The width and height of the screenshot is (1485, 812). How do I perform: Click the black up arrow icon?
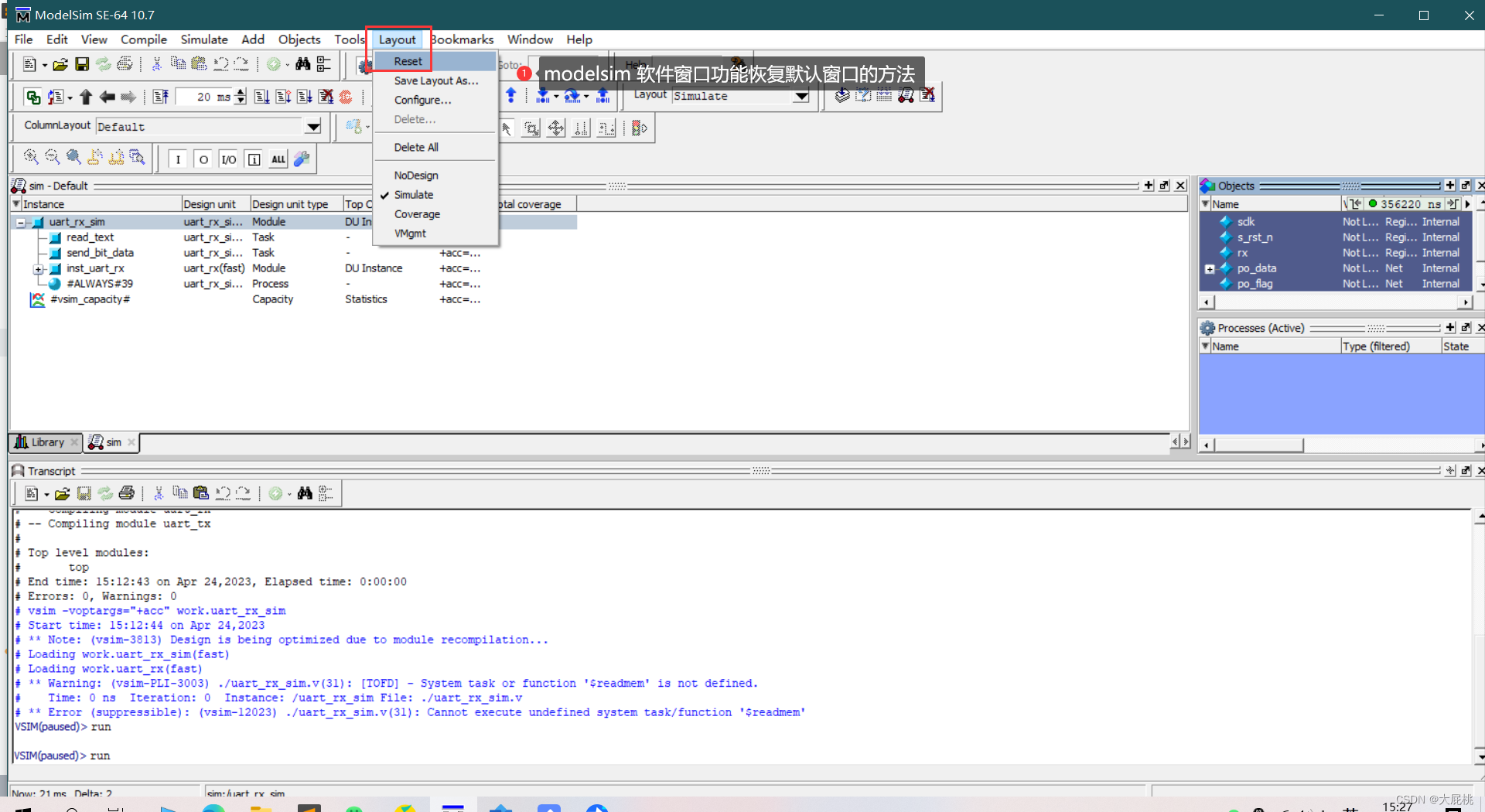click(86, 97)
